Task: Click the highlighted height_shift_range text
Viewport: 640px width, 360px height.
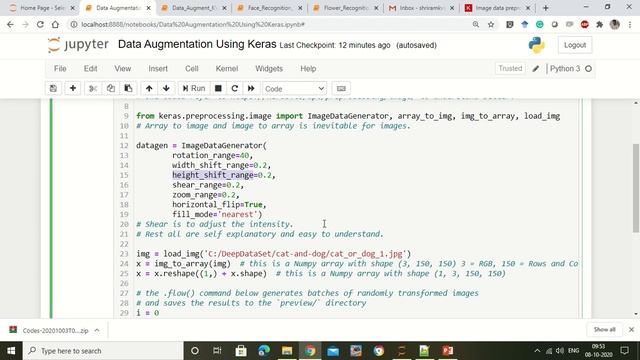Action: click(213, 175)
